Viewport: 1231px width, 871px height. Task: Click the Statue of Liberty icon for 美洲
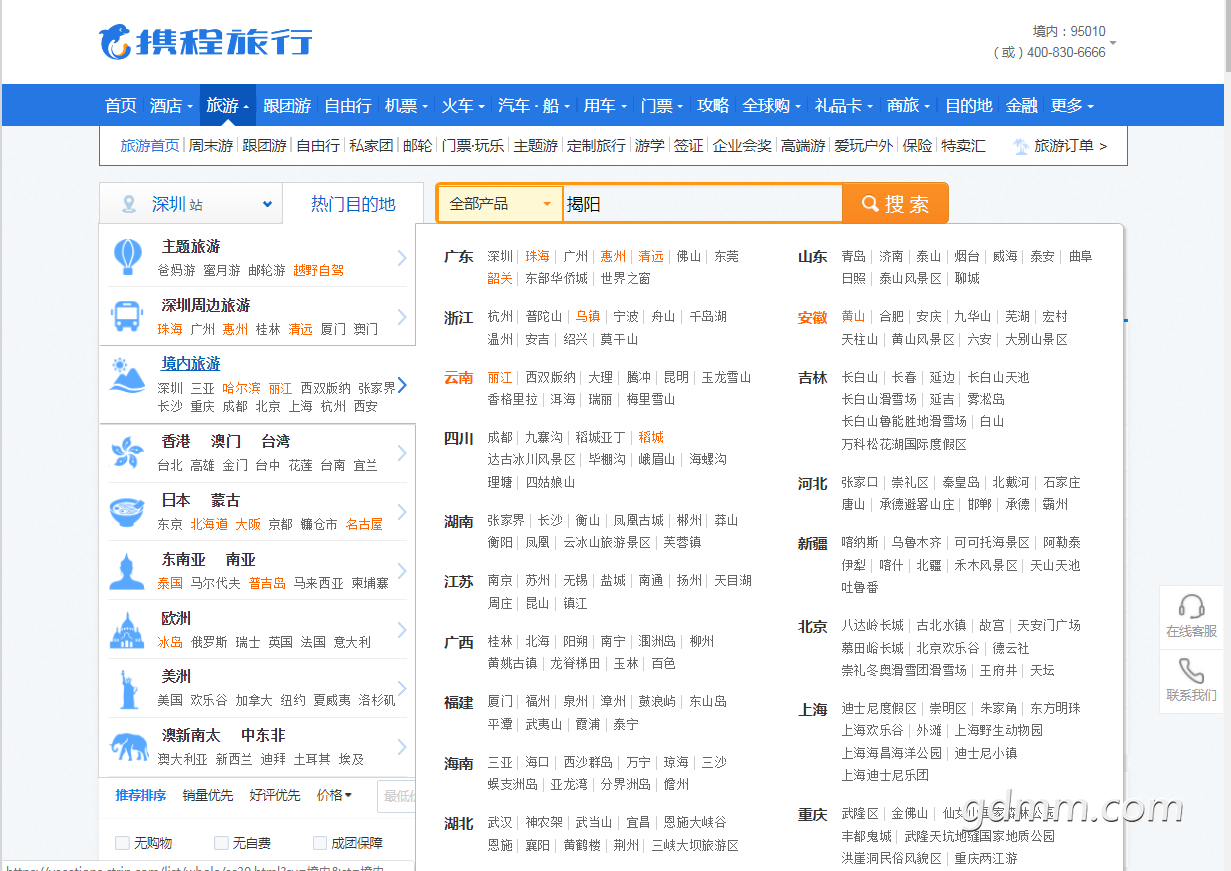(127, 688)
